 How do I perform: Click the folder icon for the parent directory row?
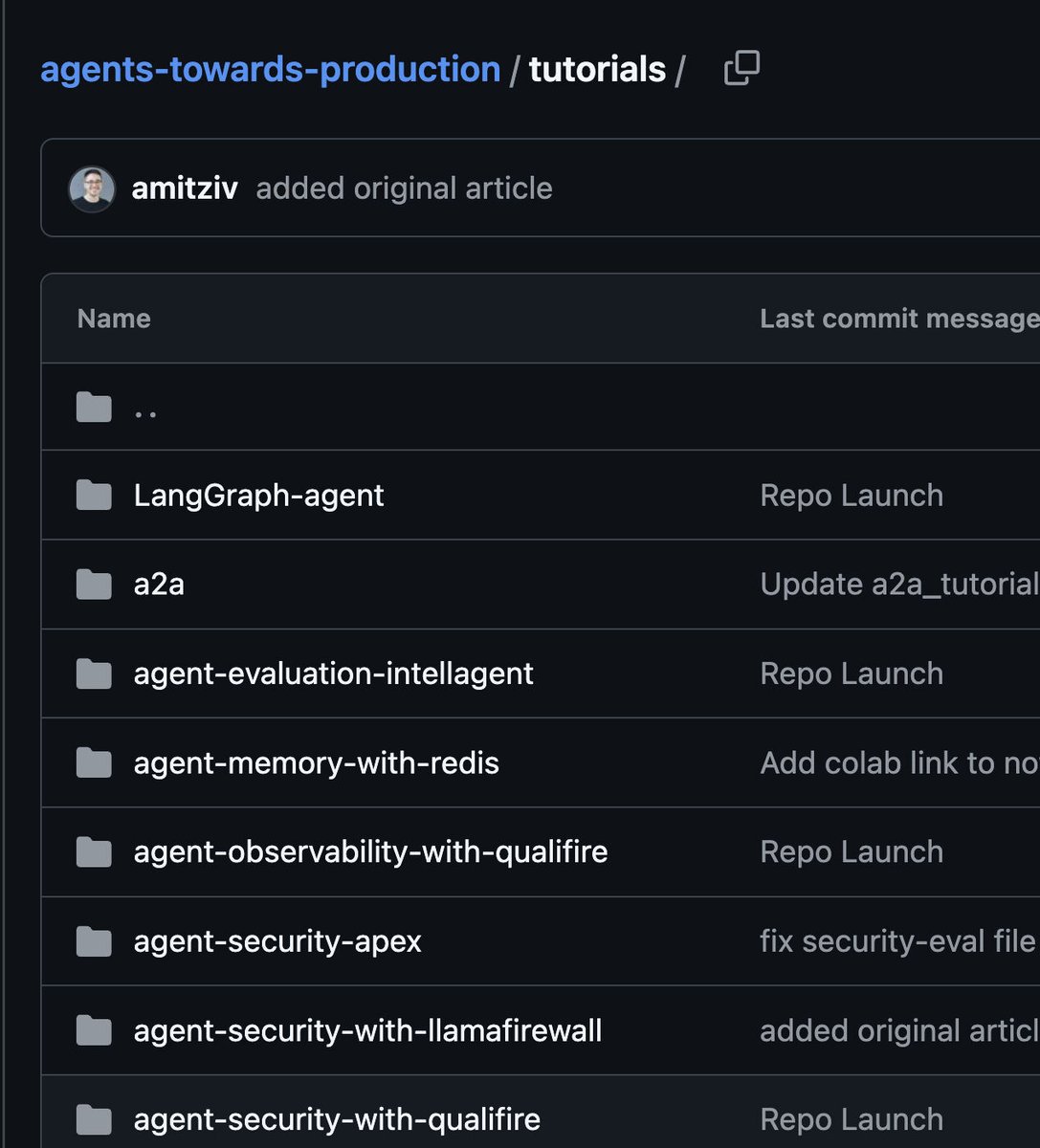pyautogui.click(x=94, y=407)
